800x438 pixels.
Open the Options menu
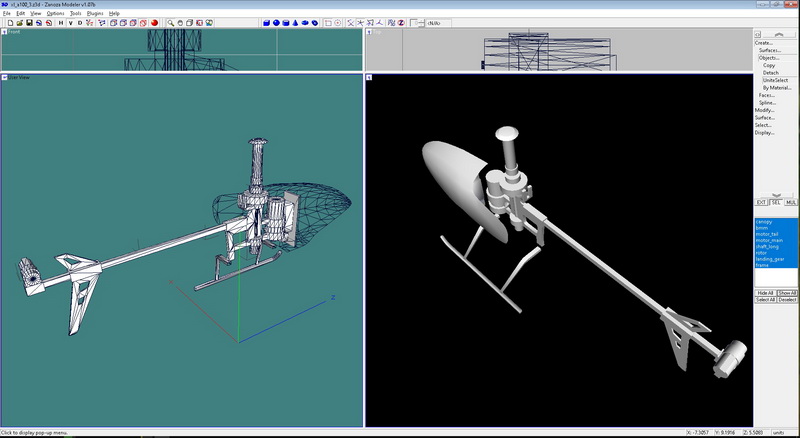tap(55, 13)
